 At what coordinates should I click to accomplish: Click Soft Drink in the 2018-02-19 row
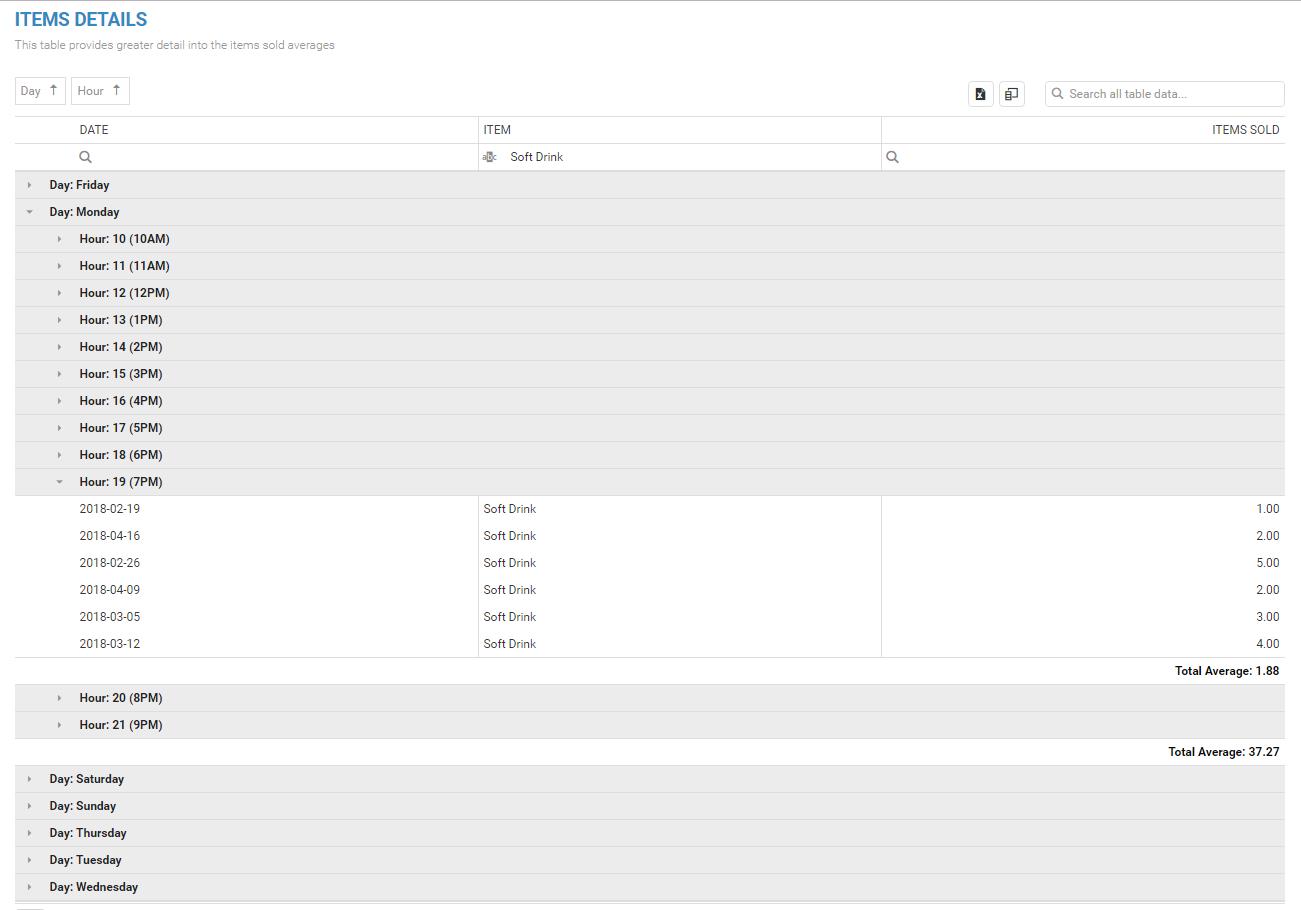pyautogui.click(x=510, y=509)
